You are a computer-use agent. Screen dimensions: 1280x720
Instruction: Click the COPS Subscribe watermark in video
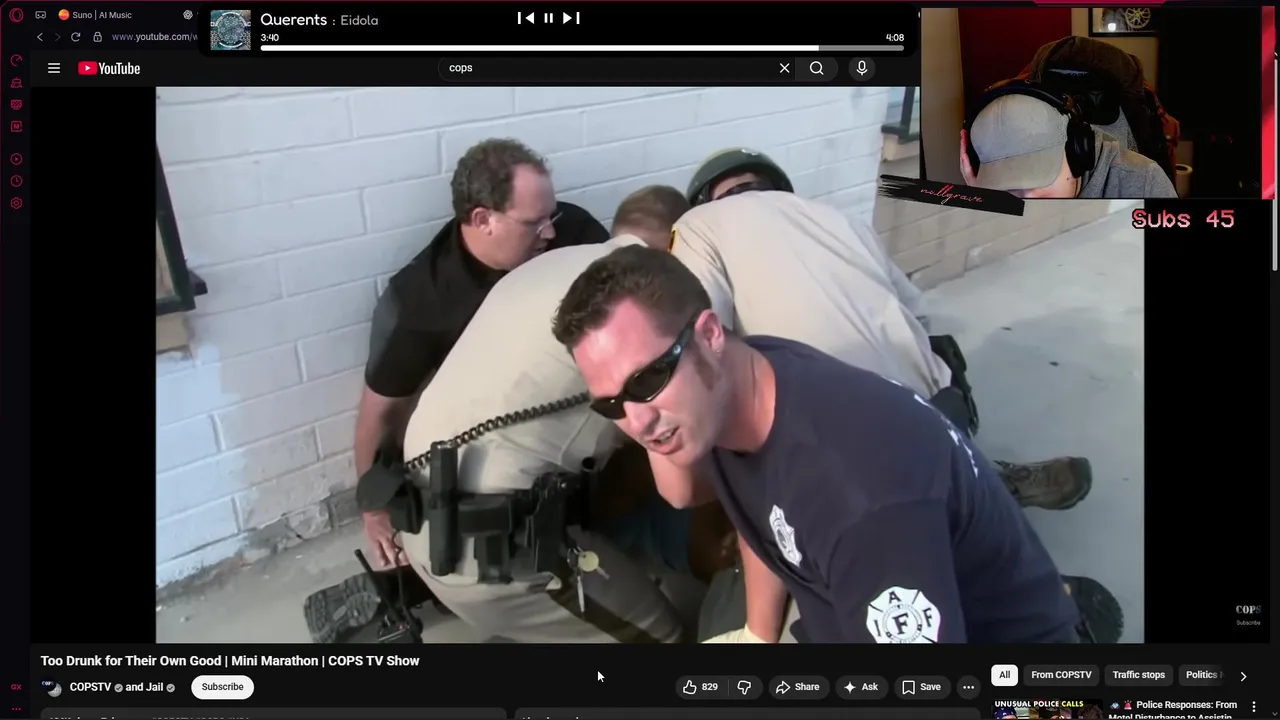pos(1248,614)
